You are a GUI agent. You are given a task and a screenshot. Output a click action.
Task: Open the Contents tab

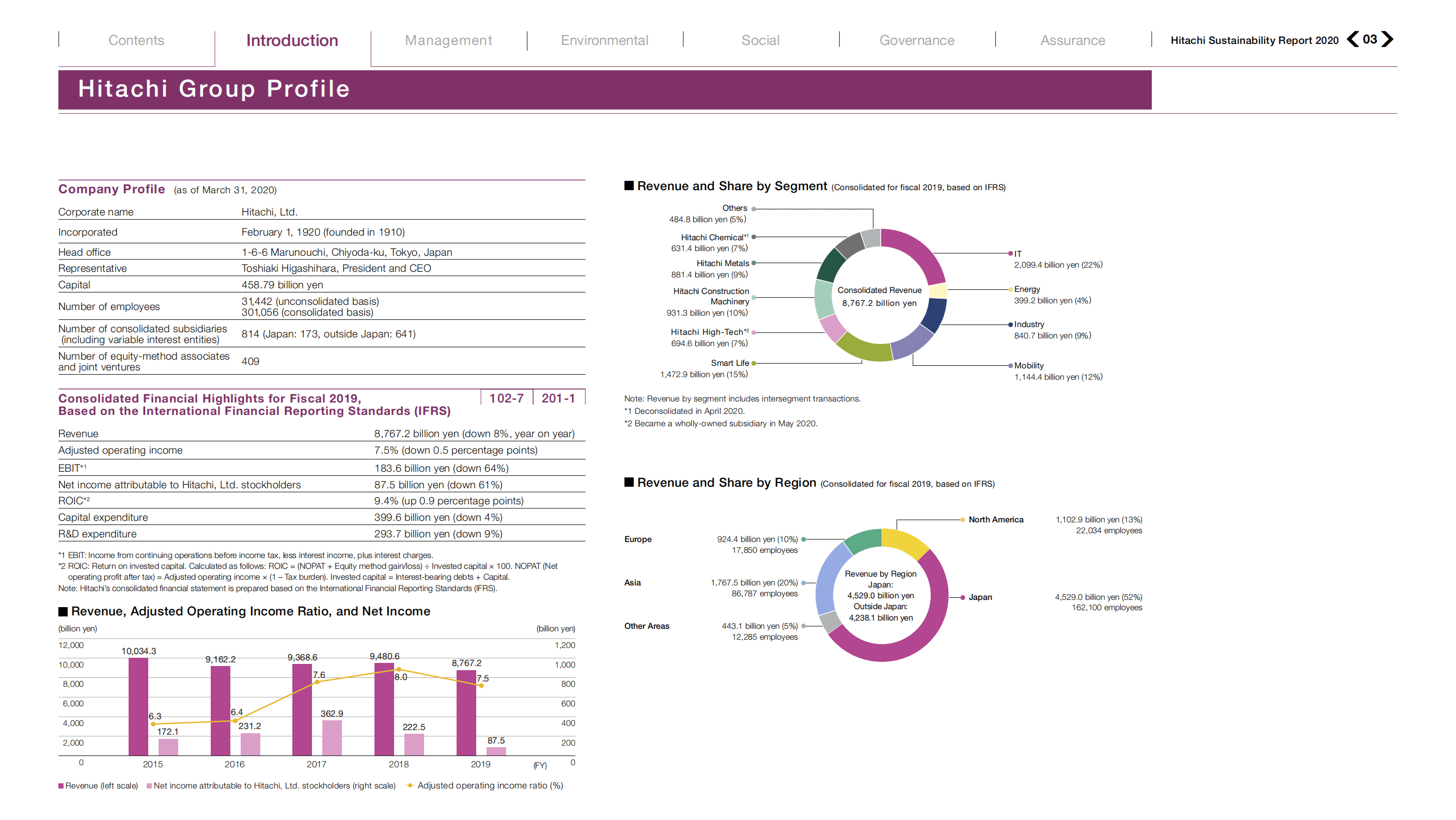point(136,40)
